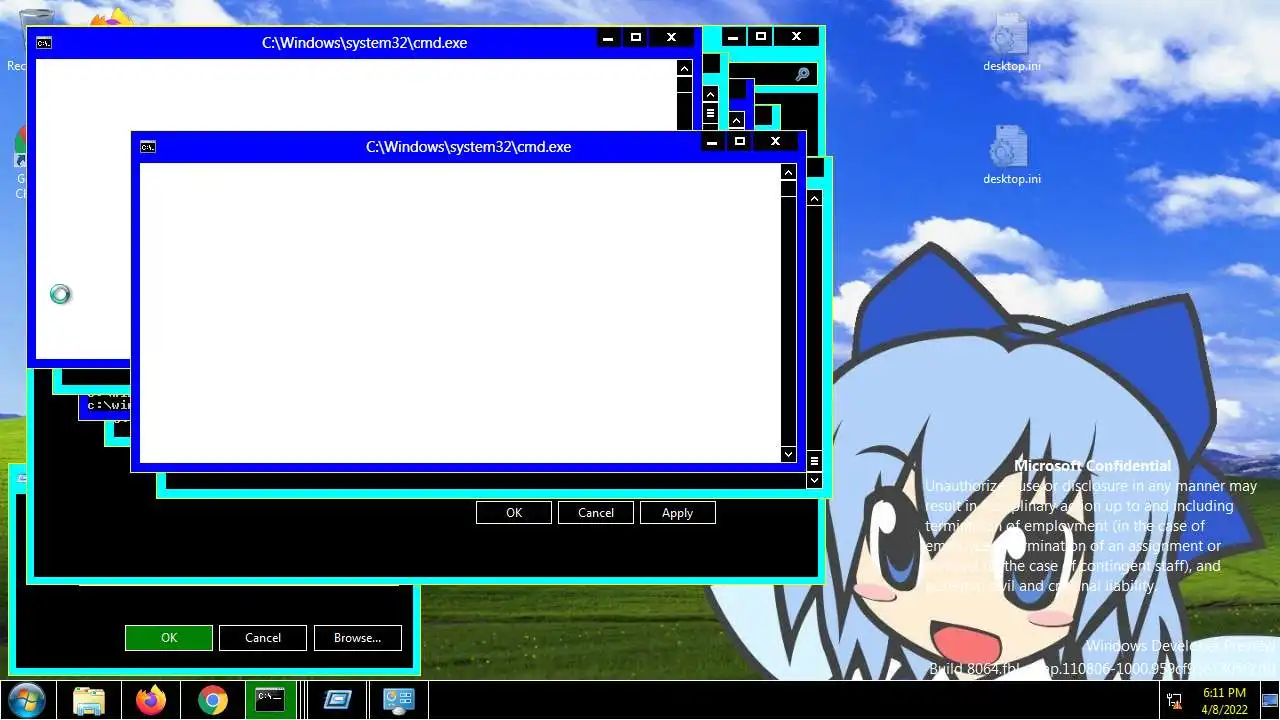The image size is (1280, 720).
Task: Open File Explorer from the taskbar
Action: coord(89,700)
